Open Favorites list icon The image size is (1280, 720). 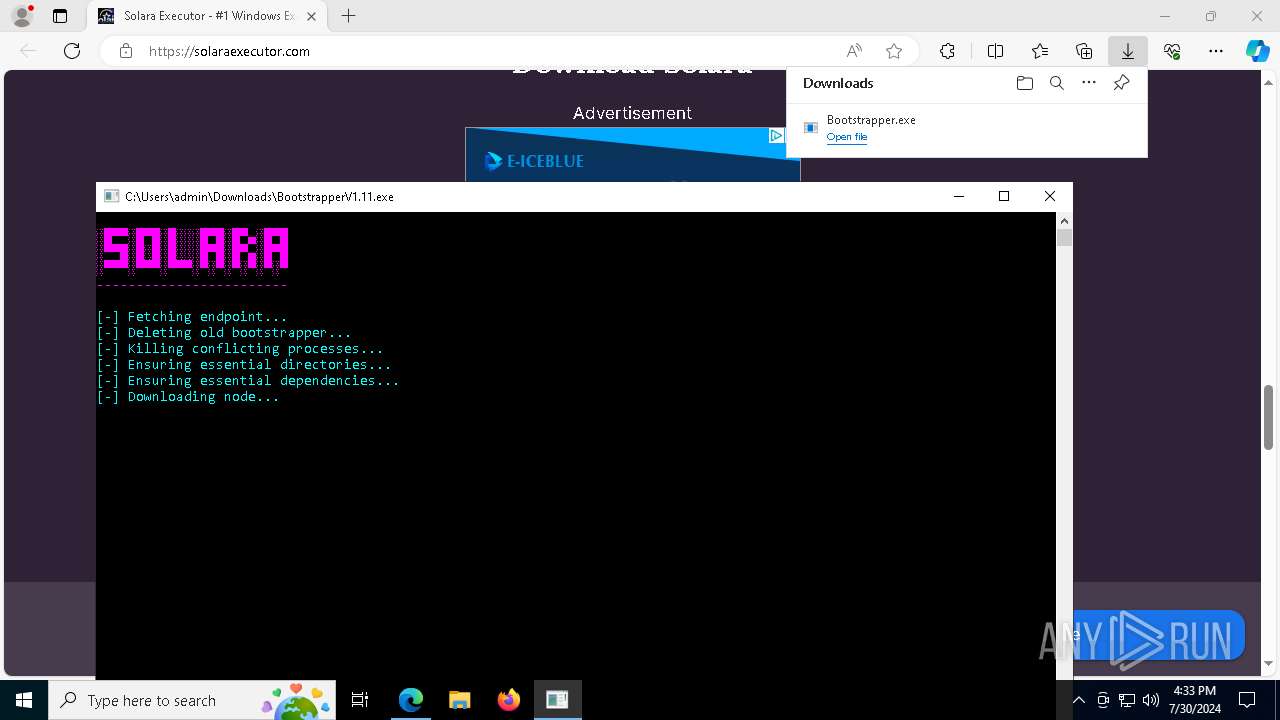(1040, 51)
